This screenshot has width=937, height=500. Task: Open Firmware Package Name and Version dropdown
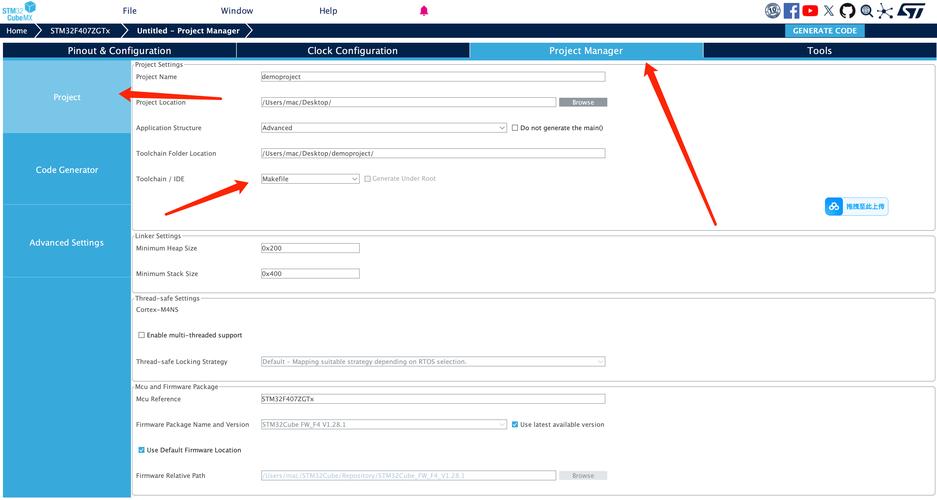click(x=384, y=424)
